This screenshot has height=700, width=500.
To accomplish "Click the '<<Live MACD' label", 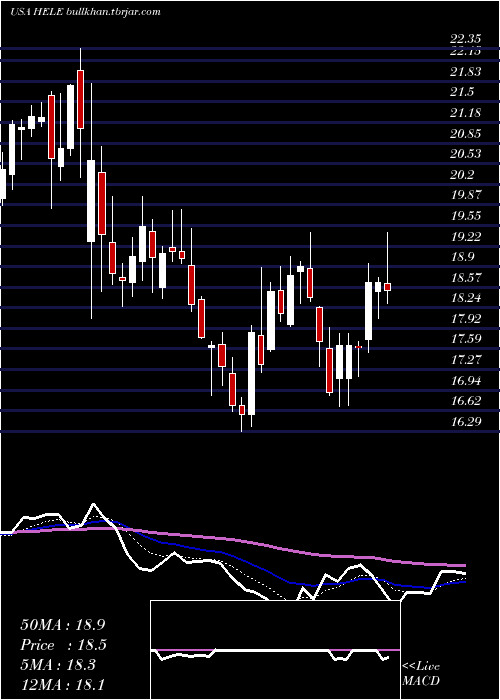I will [x=421, y=674].
